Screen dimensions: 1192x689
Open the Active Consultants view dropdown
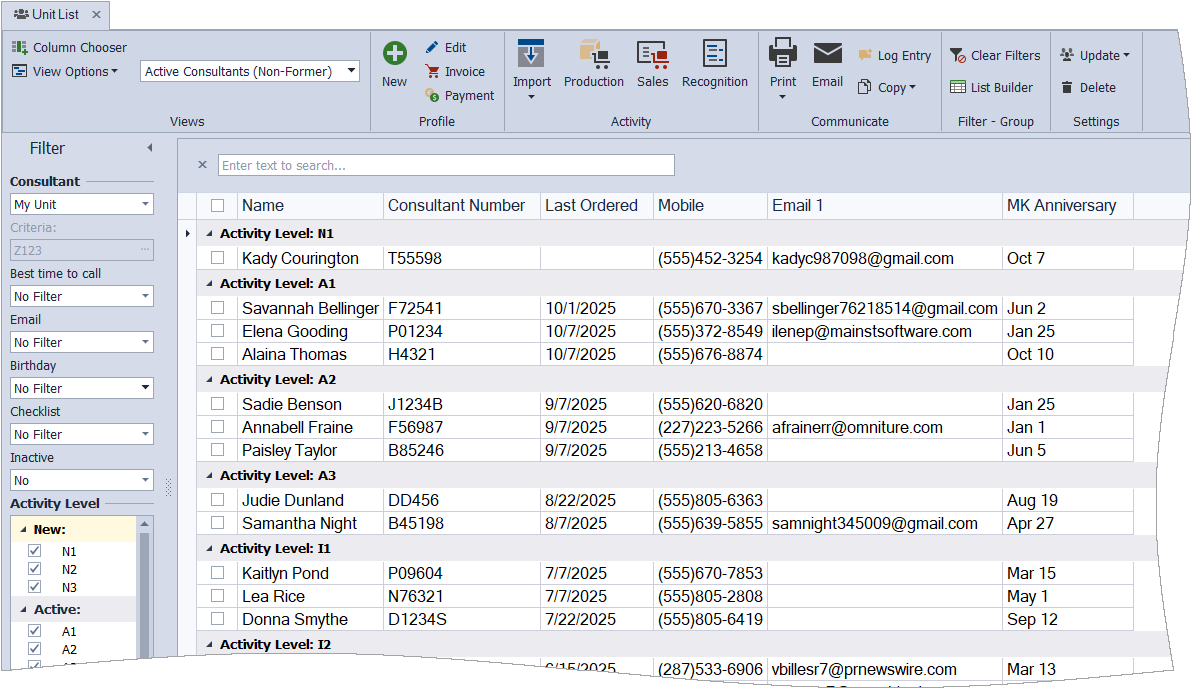351,71
